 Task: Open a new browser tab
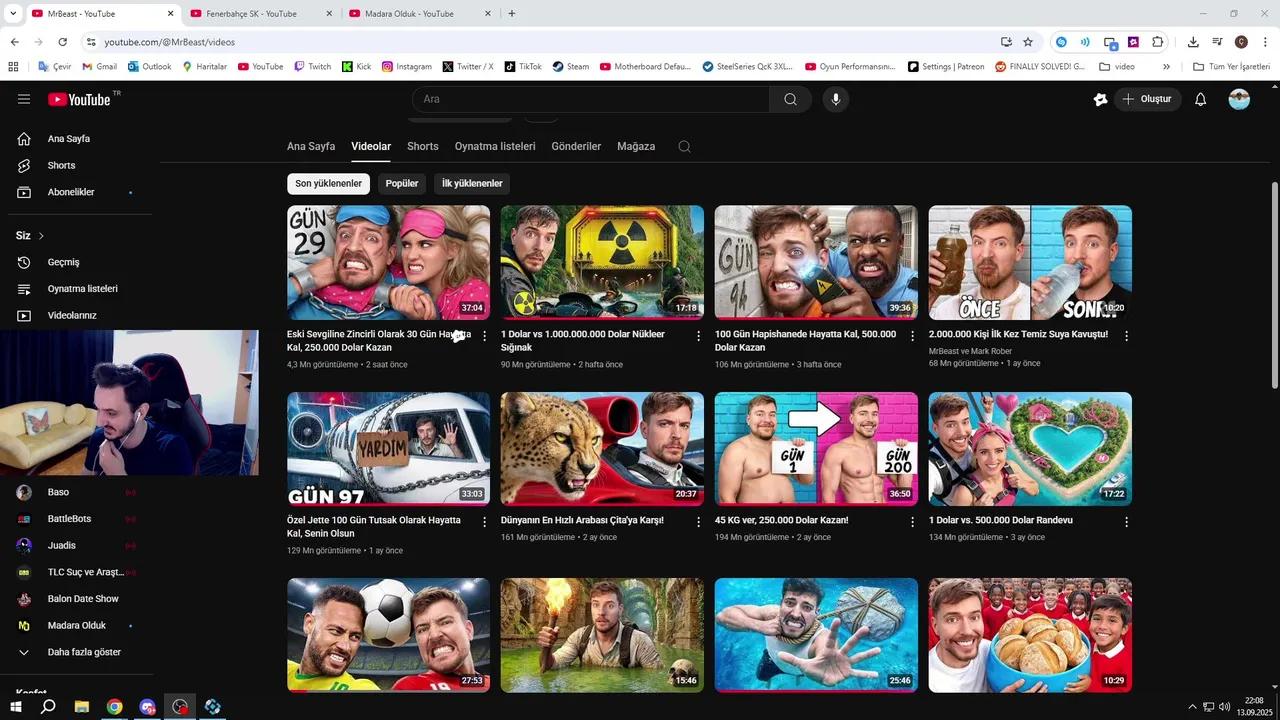pos(512,14)
